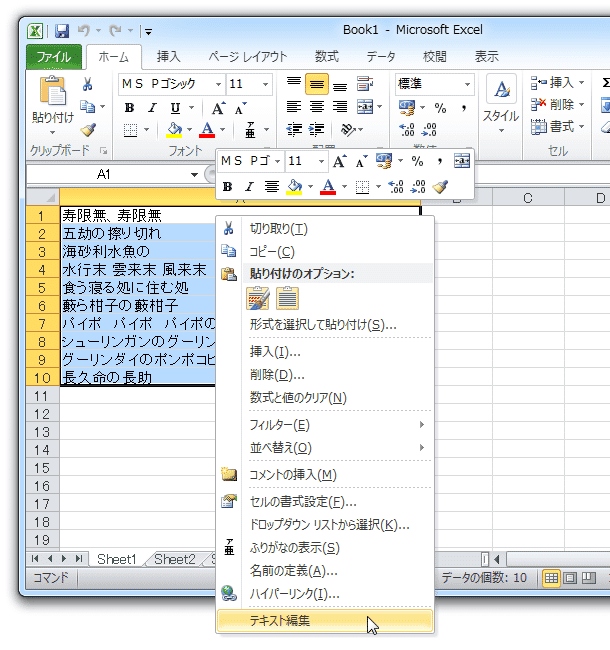Open スタイル dropdown button
Image resolution: width=610 pixels, height=650 pixels.
(501, 104)
